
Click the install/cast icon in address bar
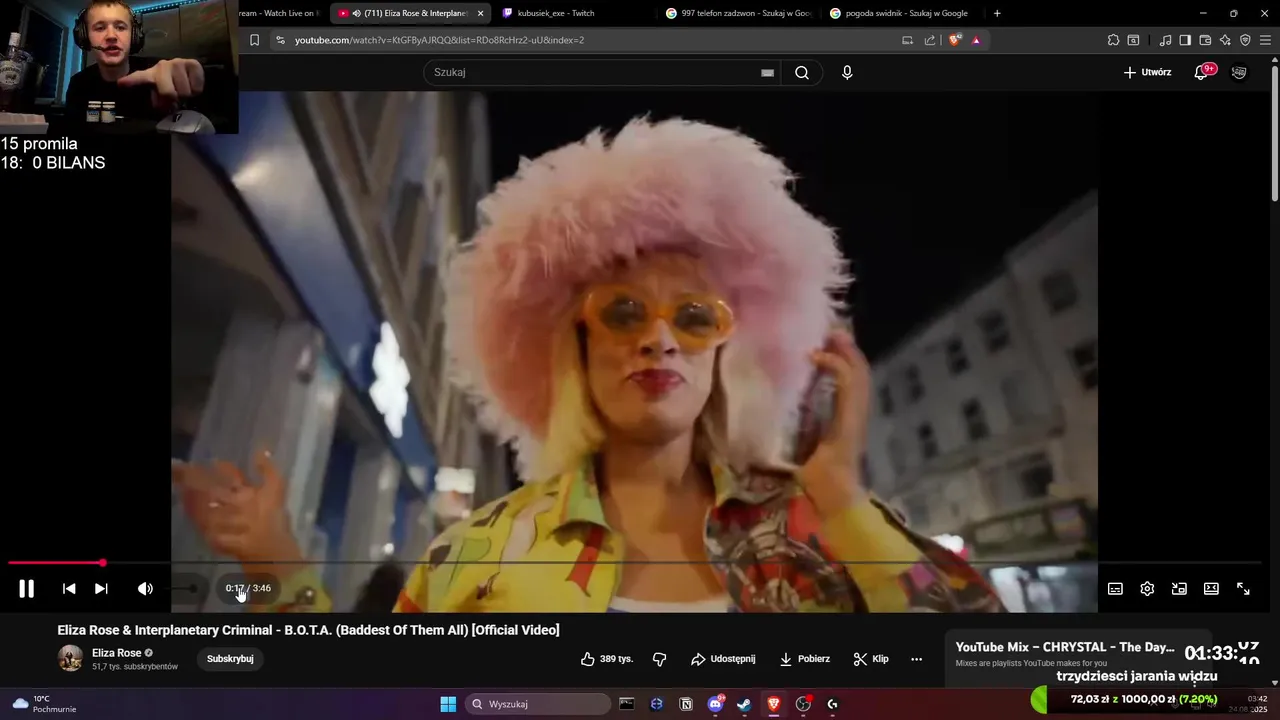[x=907, y=40]
